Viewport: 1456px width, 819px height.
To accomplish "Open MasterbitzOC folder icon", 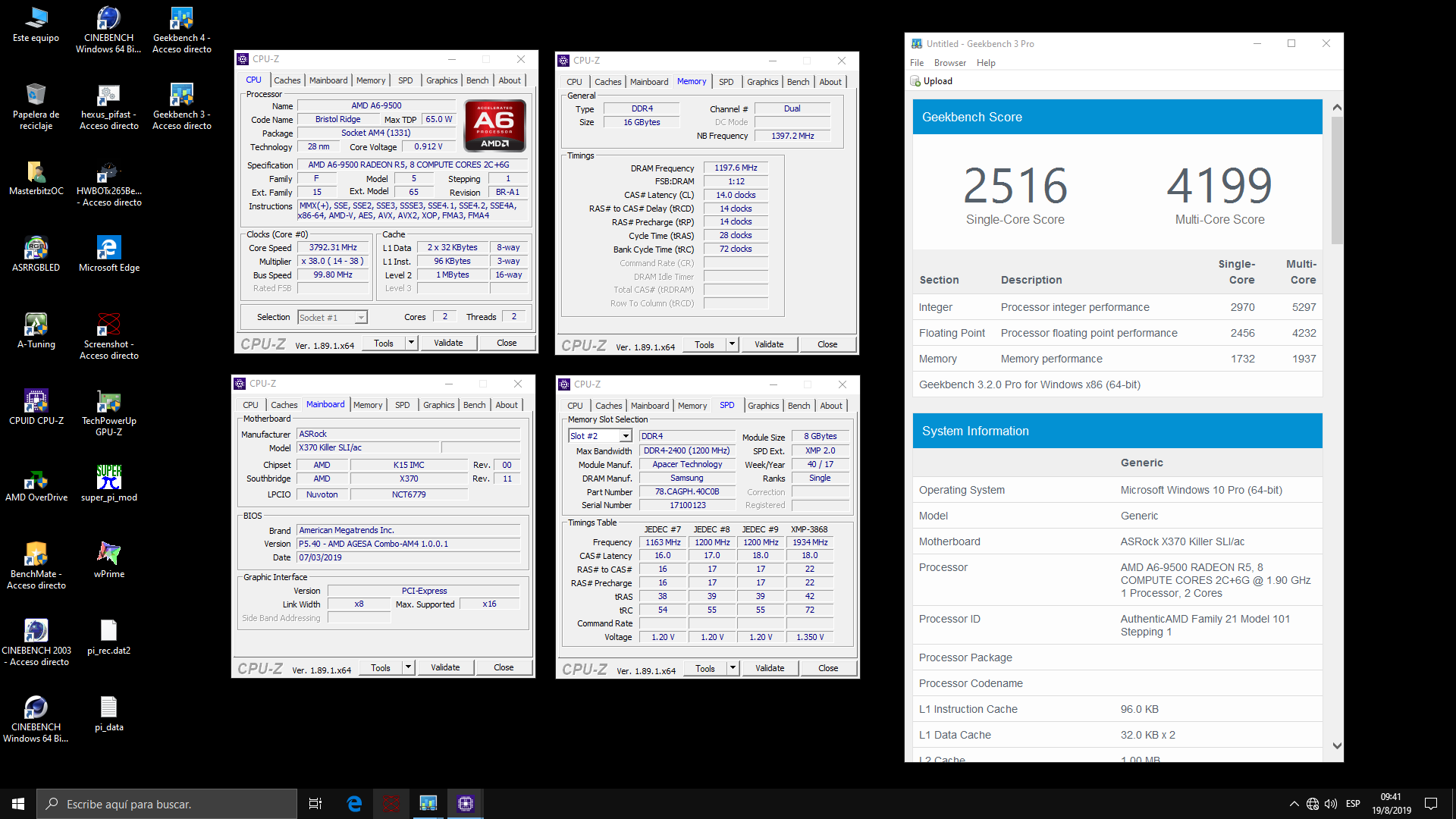I will (36, 177).
